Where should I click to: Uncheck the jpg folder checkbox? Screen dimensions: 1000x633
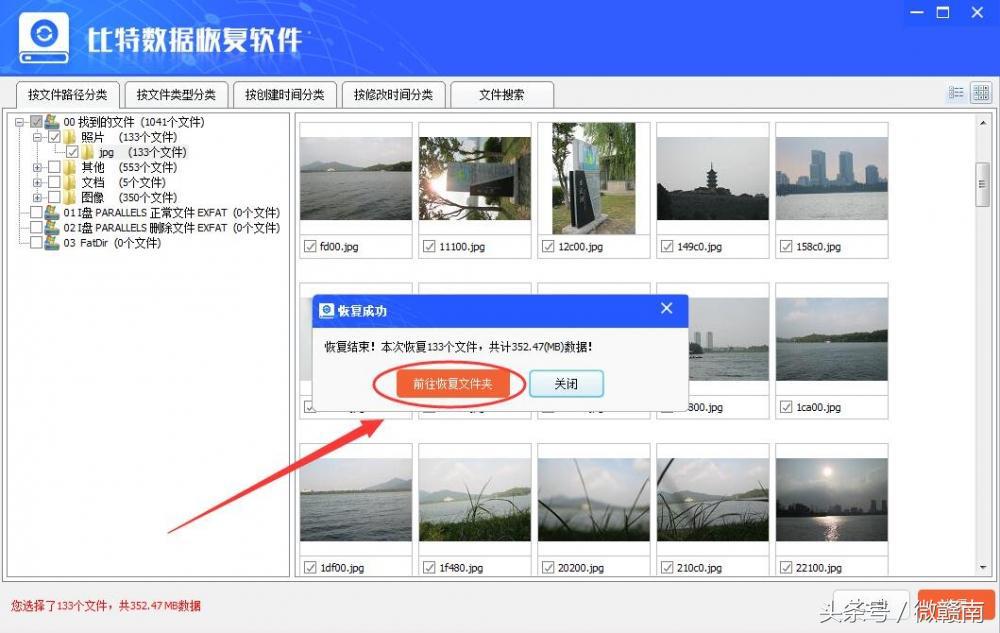[x=72, y=152]
